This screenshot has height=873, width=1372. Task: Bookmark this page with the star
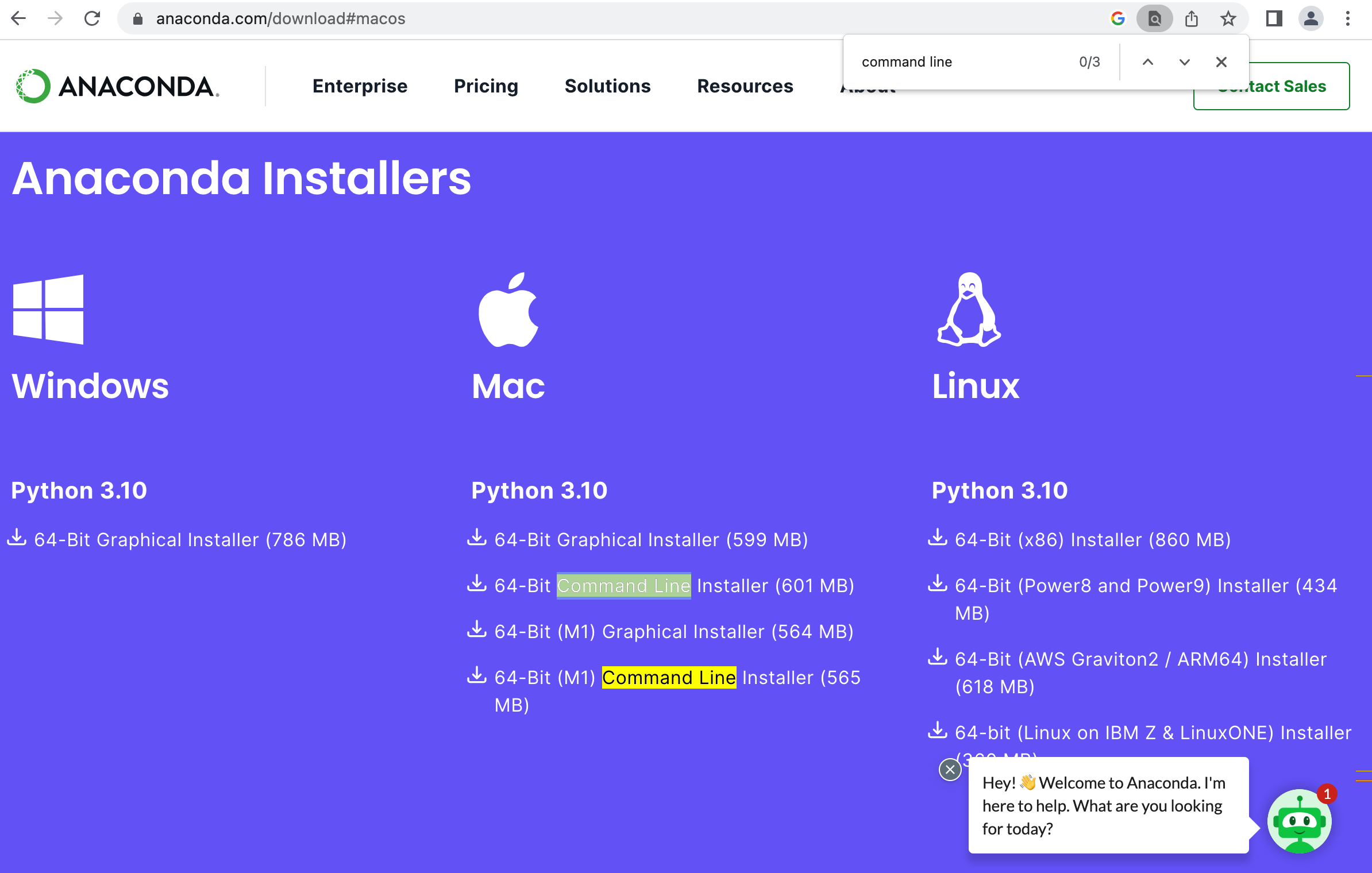pos(1228,19)
